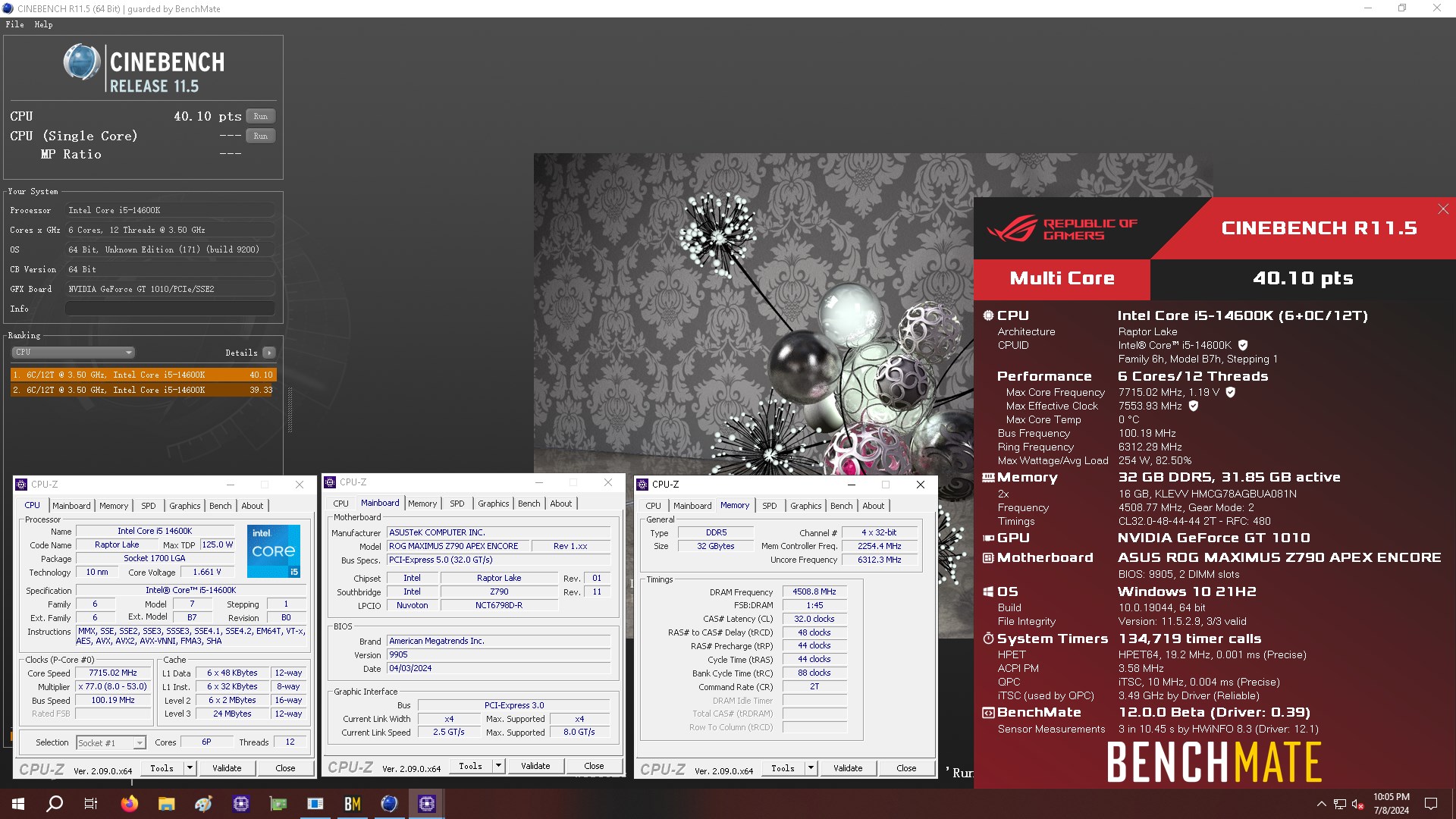Click the GPU card icon in BenchMate panel
The height and width of the screenshot is (819, 1456).
click(988, 538)
